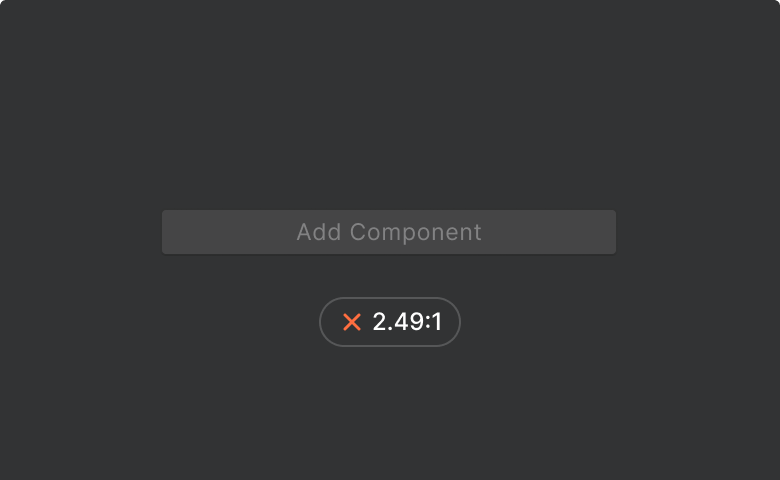
Task: Click the orange X in contrast badge
Action: 351,322
